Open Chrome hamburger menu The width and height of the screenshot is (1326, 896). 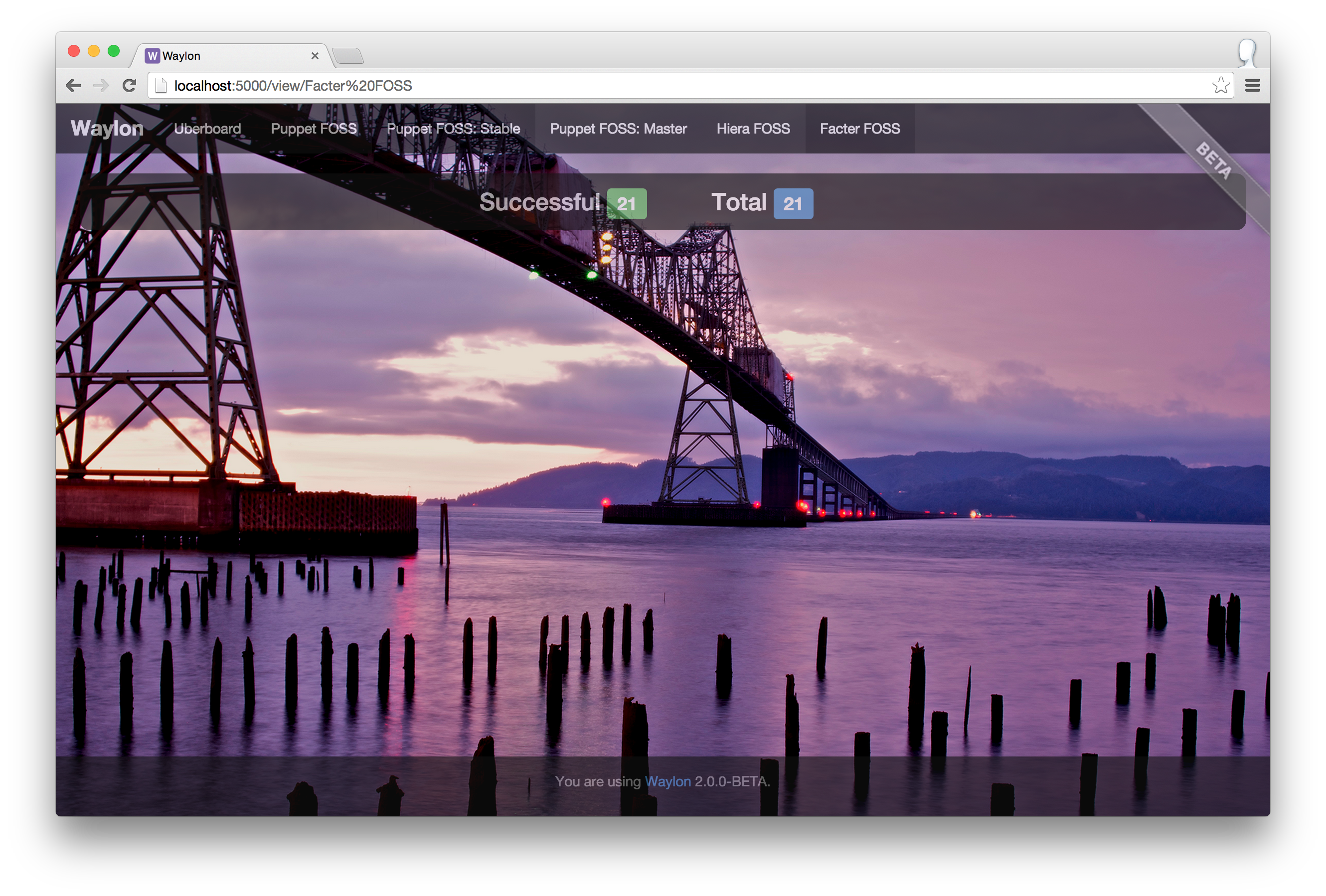point(1252,86)
